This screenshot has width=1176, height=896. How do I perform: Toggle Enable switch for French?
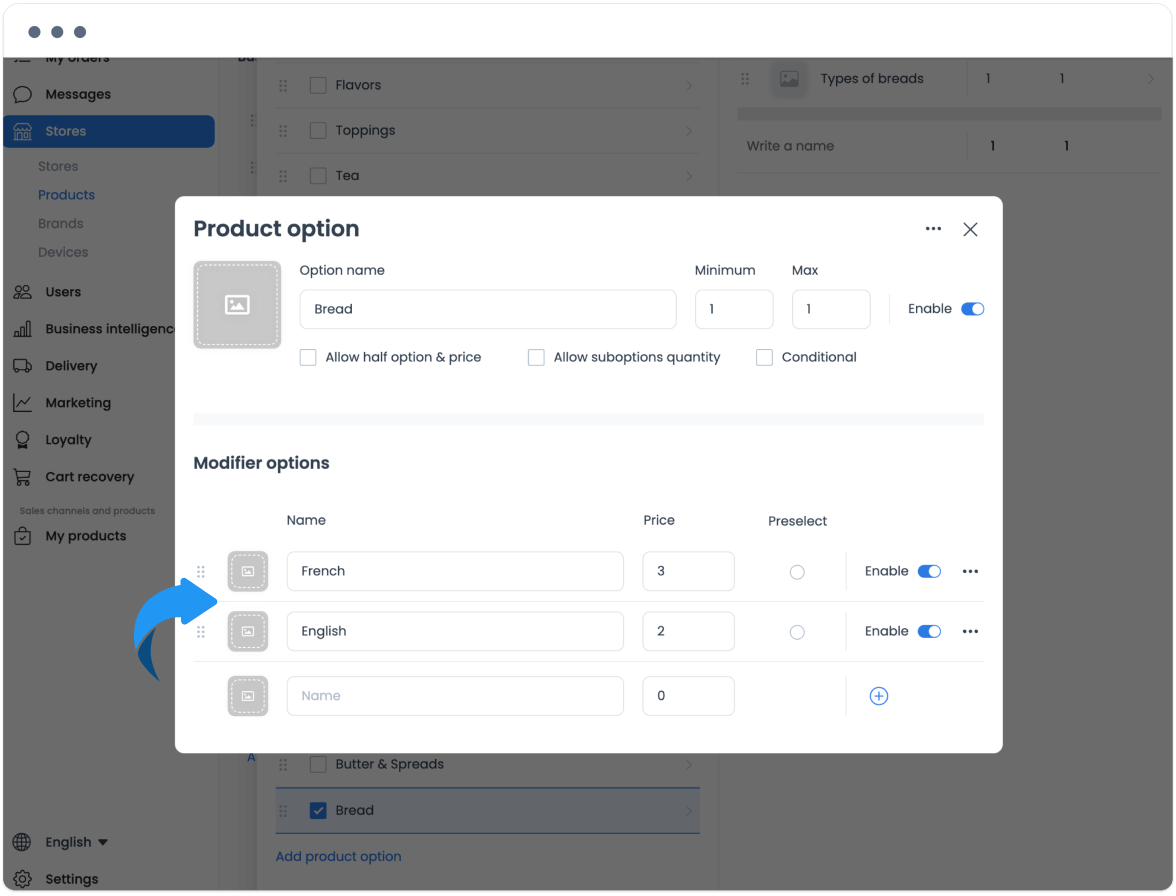(929, 571)
